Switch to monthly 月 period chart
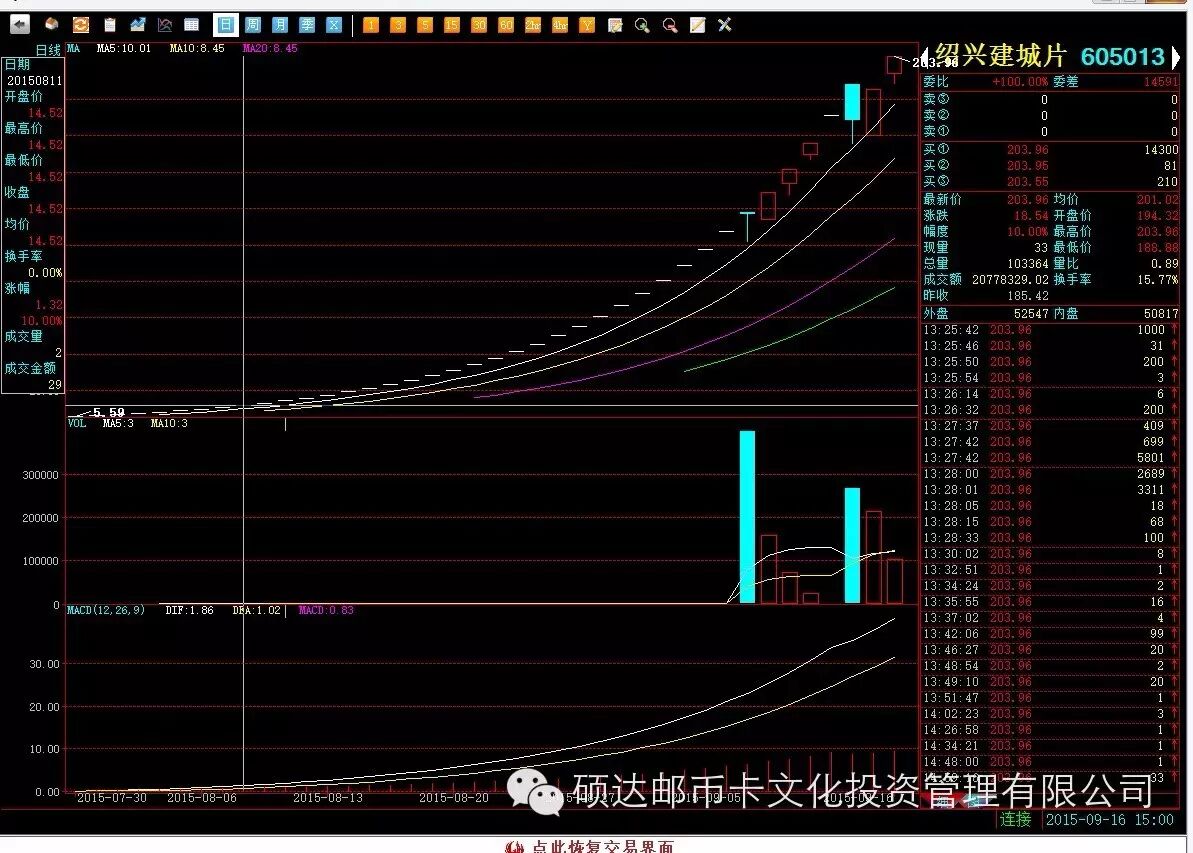Image resolution: width=1193 pixels, height=853 pixels. pyautogui.click(x=280, y=25)
